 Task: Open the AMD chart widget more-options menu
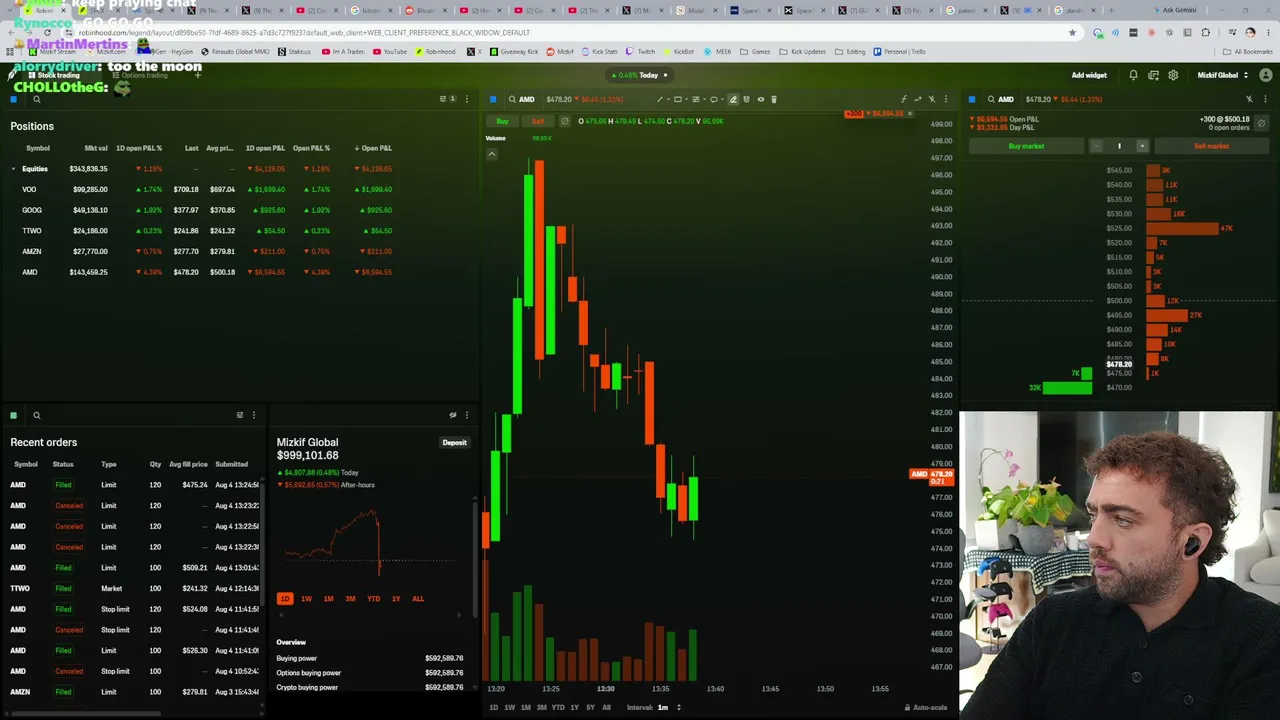[946, 99]
